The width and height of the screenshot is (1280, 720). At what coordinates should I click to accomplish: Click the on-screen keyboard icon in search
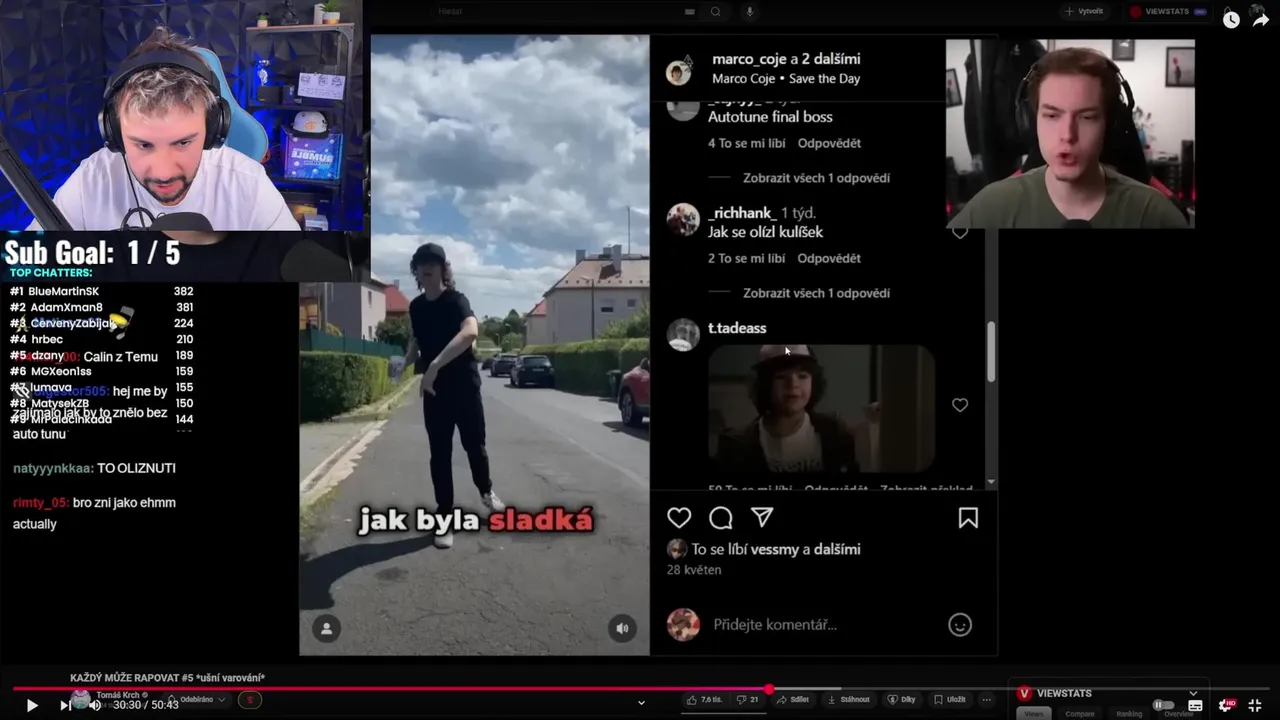click(x=689, y=12)
